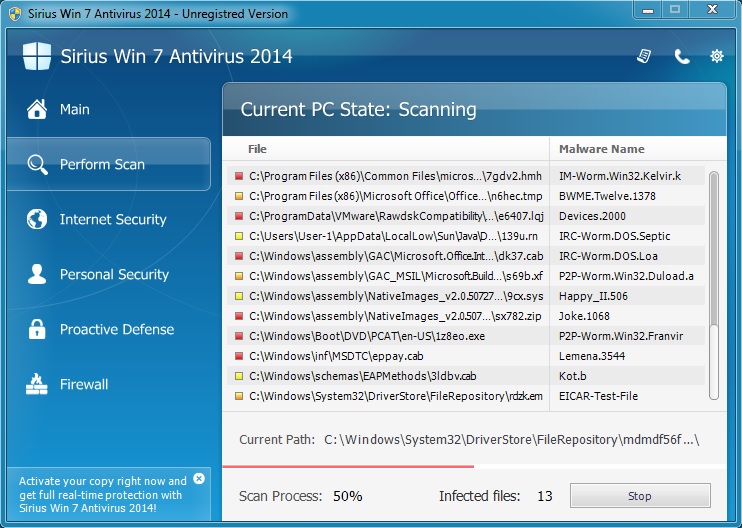
Task: Click red threat marker for dk37.cab
Action: (238, 256)
